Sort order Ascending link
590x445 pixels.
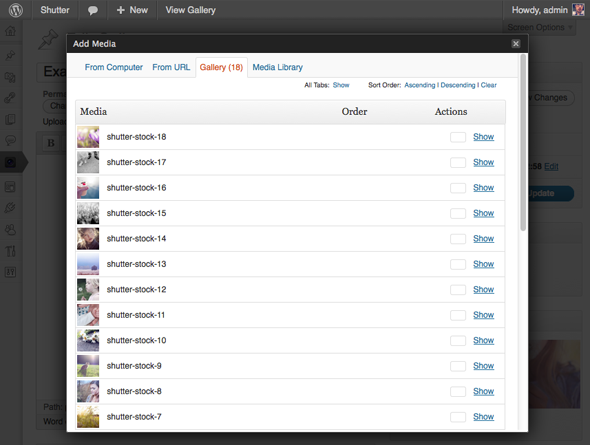tap(420, 85)
